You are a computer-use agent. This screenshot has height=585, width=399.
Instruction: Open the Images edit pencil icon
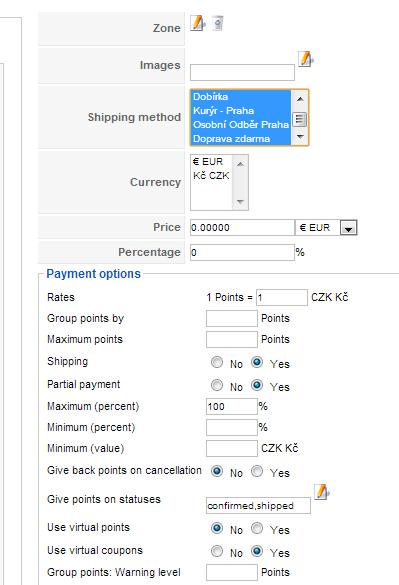(306, 59)
